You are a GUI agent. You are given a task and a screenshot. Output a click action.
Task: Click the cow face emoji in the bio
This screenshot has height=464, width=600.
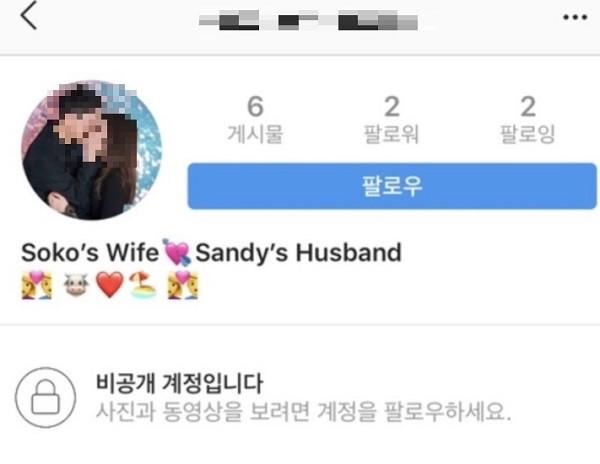click(x=76, y=285)
